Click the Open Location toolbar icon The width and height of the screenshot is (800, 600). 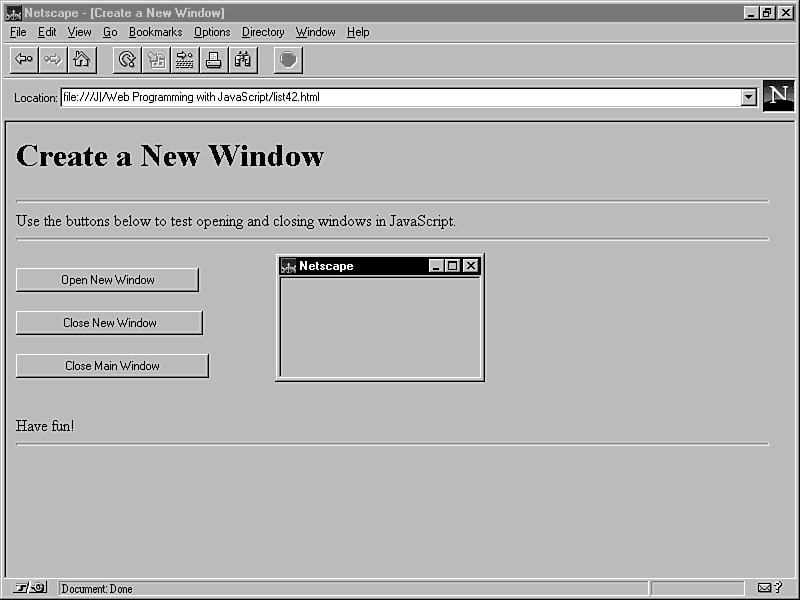click(x=185, y=60)
